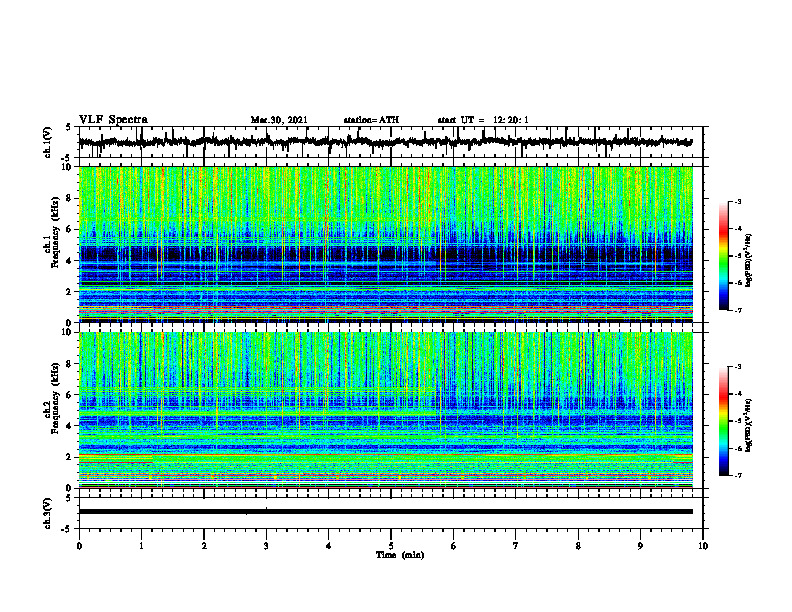
Task: Click tick label "3" on the time axis
Action: 266,546
